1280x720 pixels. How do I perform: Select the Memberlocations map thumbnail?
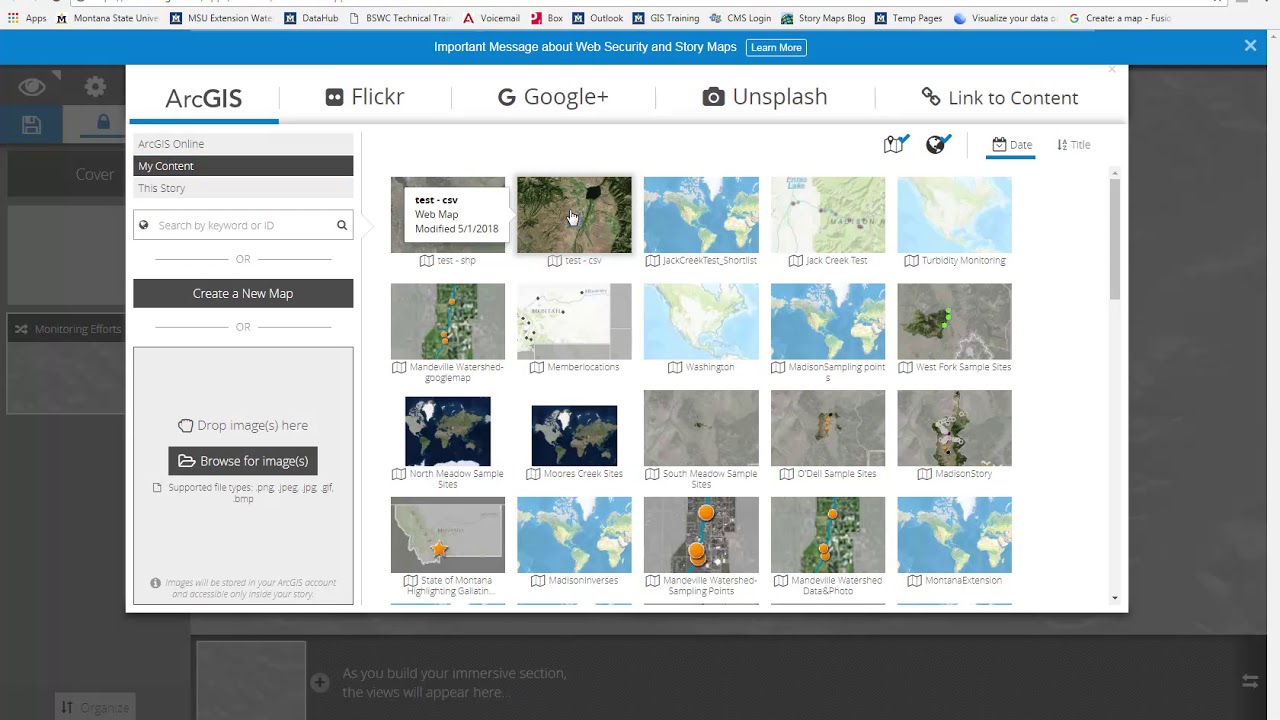coord(574,322)
